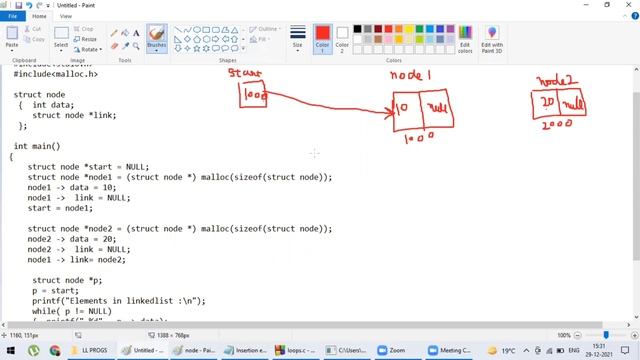Pick the yellow color swatch
This screenshot has width=640, height=360.
(x=409, y=29)
